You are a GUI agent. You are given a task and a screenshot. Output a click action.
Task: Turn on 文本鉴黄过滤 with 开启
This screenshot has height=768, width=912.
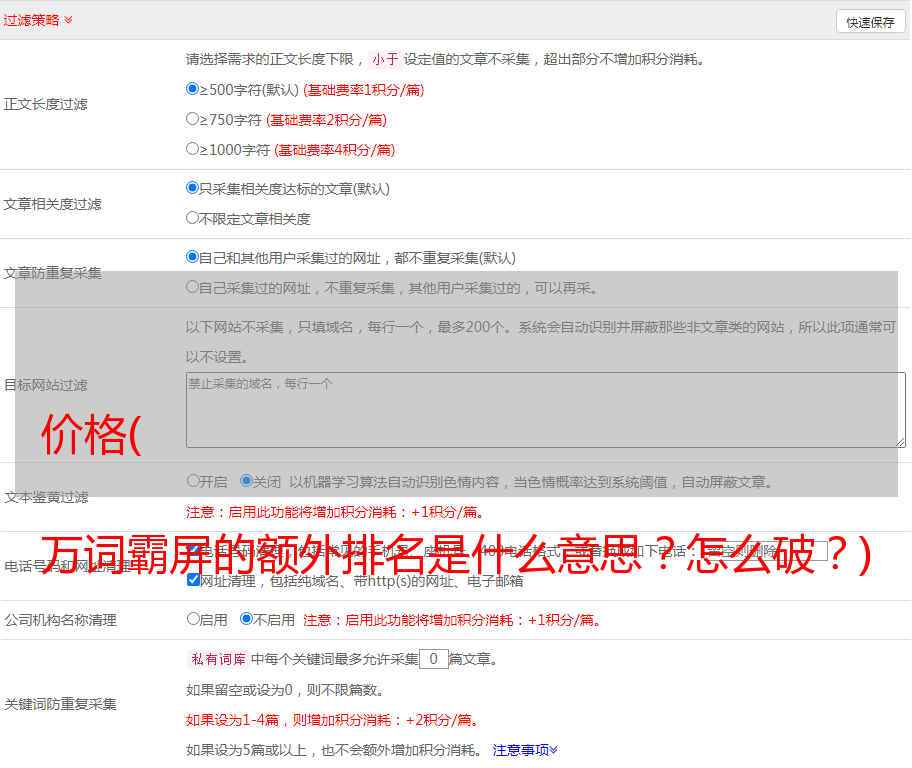click(x=193, y=481)
